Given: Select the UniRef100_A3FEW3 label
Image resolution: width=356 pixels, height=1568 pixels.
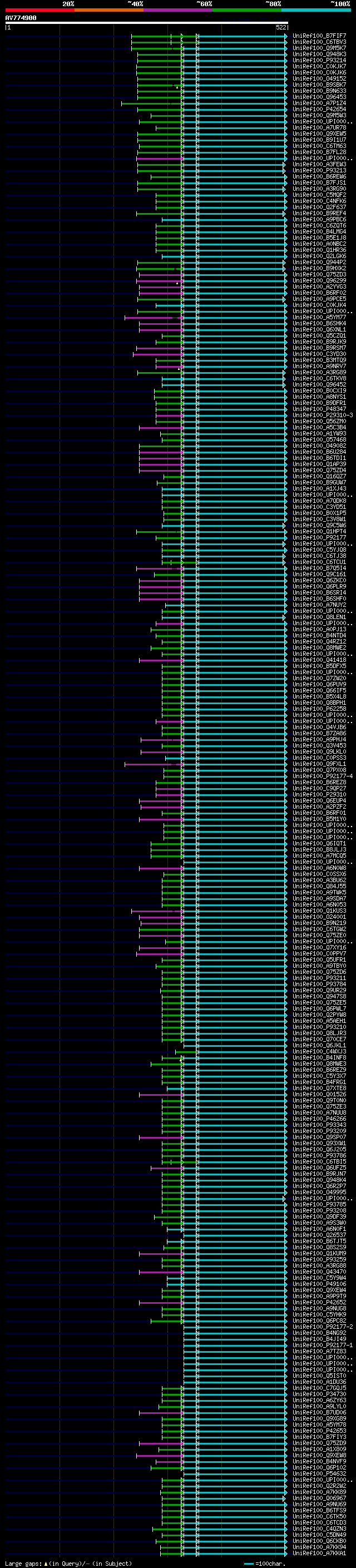Looking at the screenshot, I should (319, 164).
